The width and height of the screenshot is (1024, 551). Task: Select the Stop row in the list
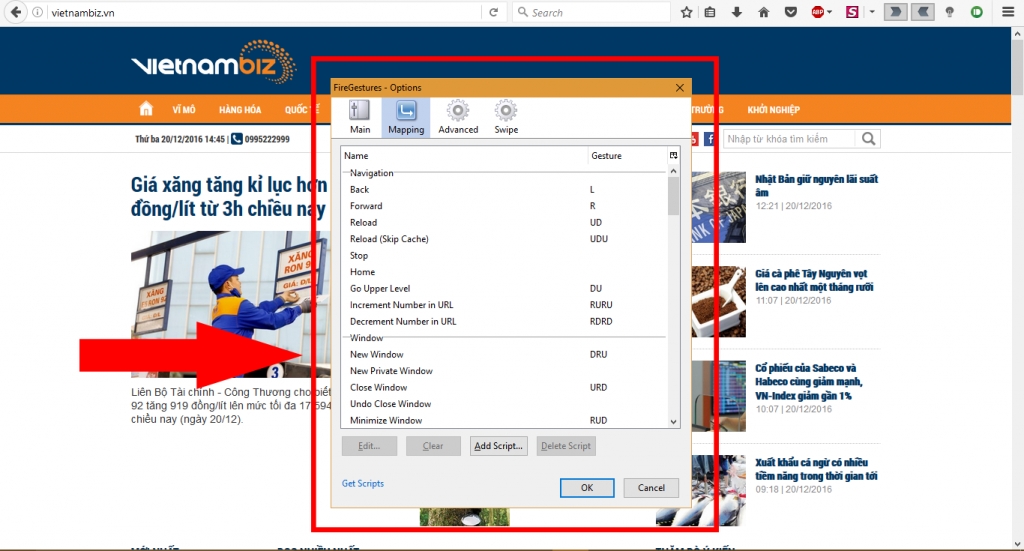pos(504,255)
